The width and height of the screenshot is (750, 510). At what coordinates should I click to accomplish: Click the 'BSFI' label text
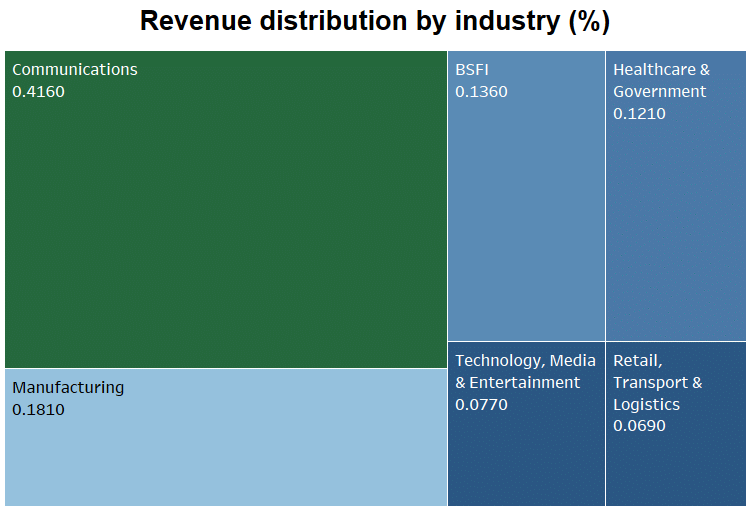click(472, 70)
